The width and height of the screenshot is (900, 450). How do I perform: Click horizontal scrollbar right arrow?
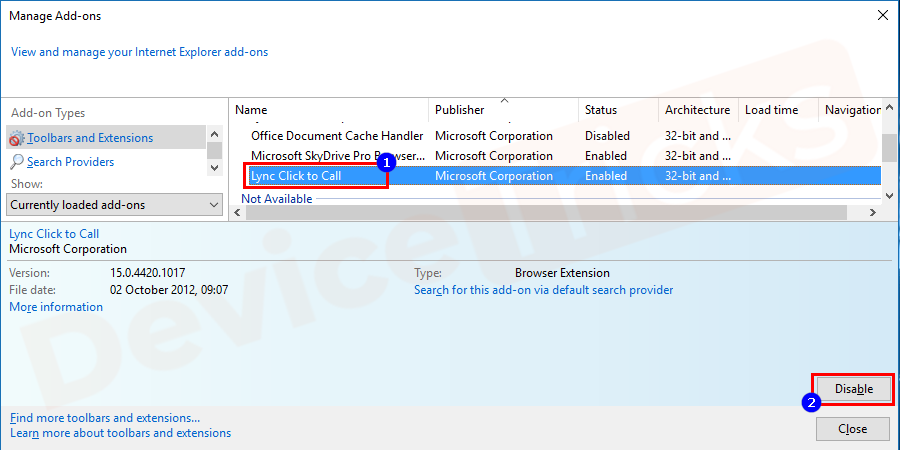click(872, 212)
